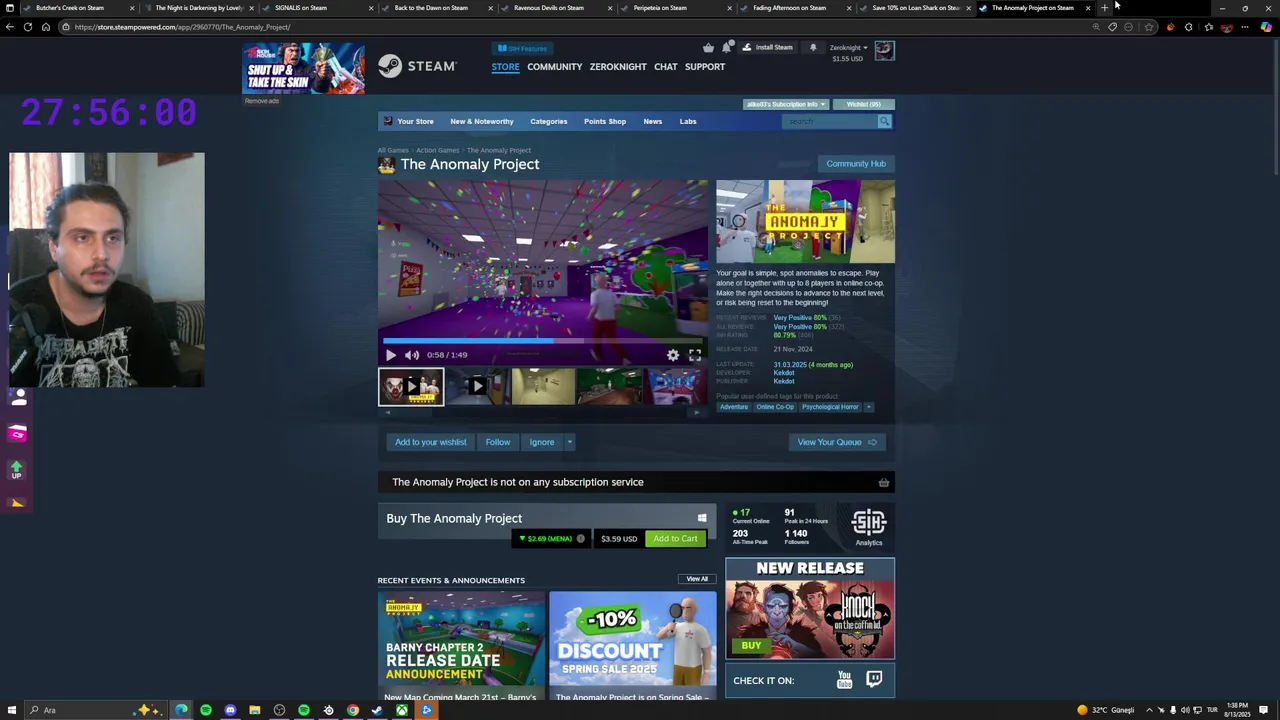This screenshot has height=720, width=1280.
Task: Open Google Chrome from the taskbar
Action: tap(353, 710)
